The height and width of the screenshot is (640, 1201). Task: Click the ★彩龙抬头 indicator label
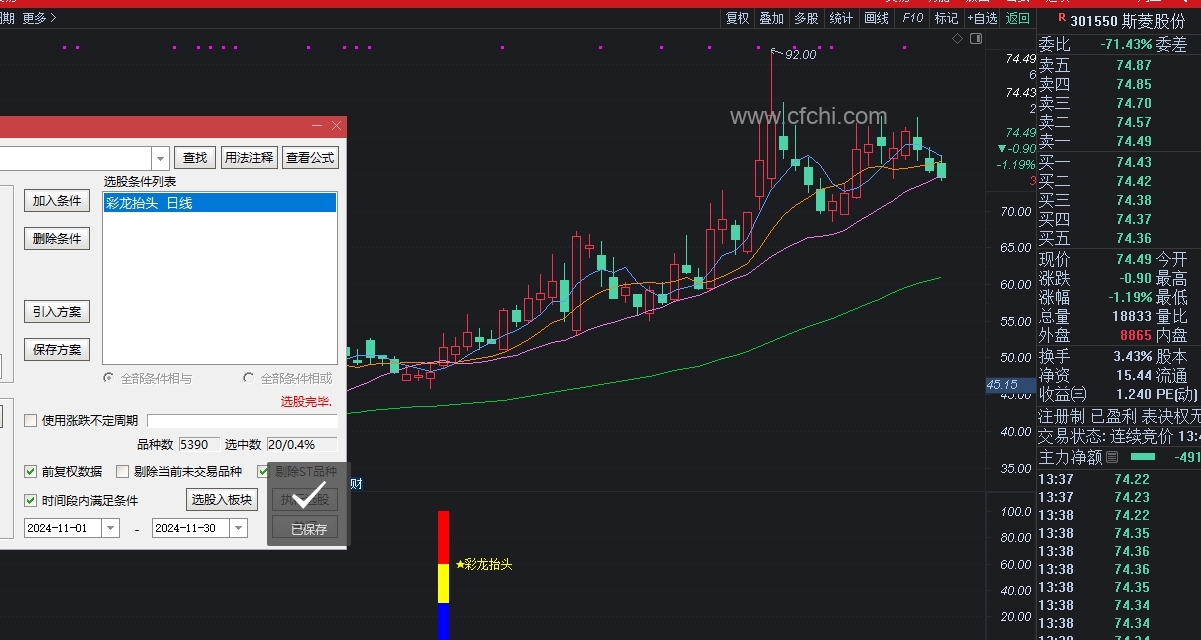[484, 565]
